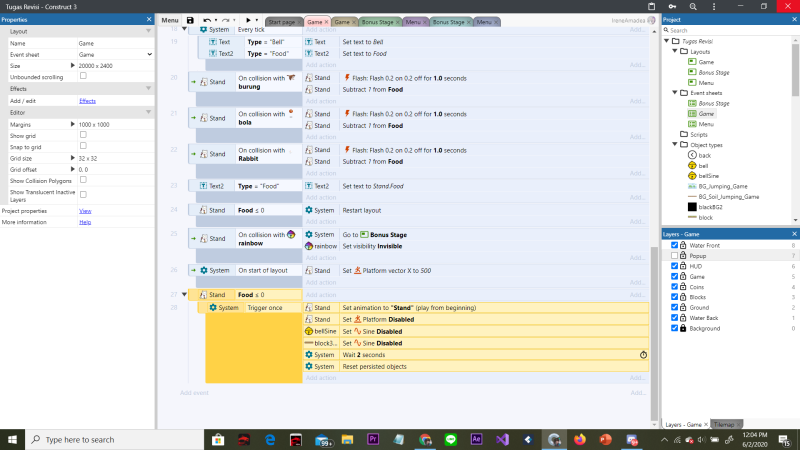Image resolution: width=800 pixels, height=450 pixels.
Task: Close the Start page tab
Action: pos(299,22)
